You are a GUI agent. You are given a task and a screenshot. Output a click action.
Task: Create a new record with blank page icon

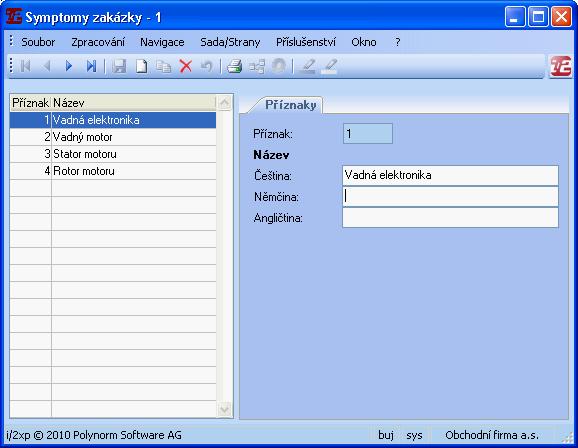[x=142, y=66]
